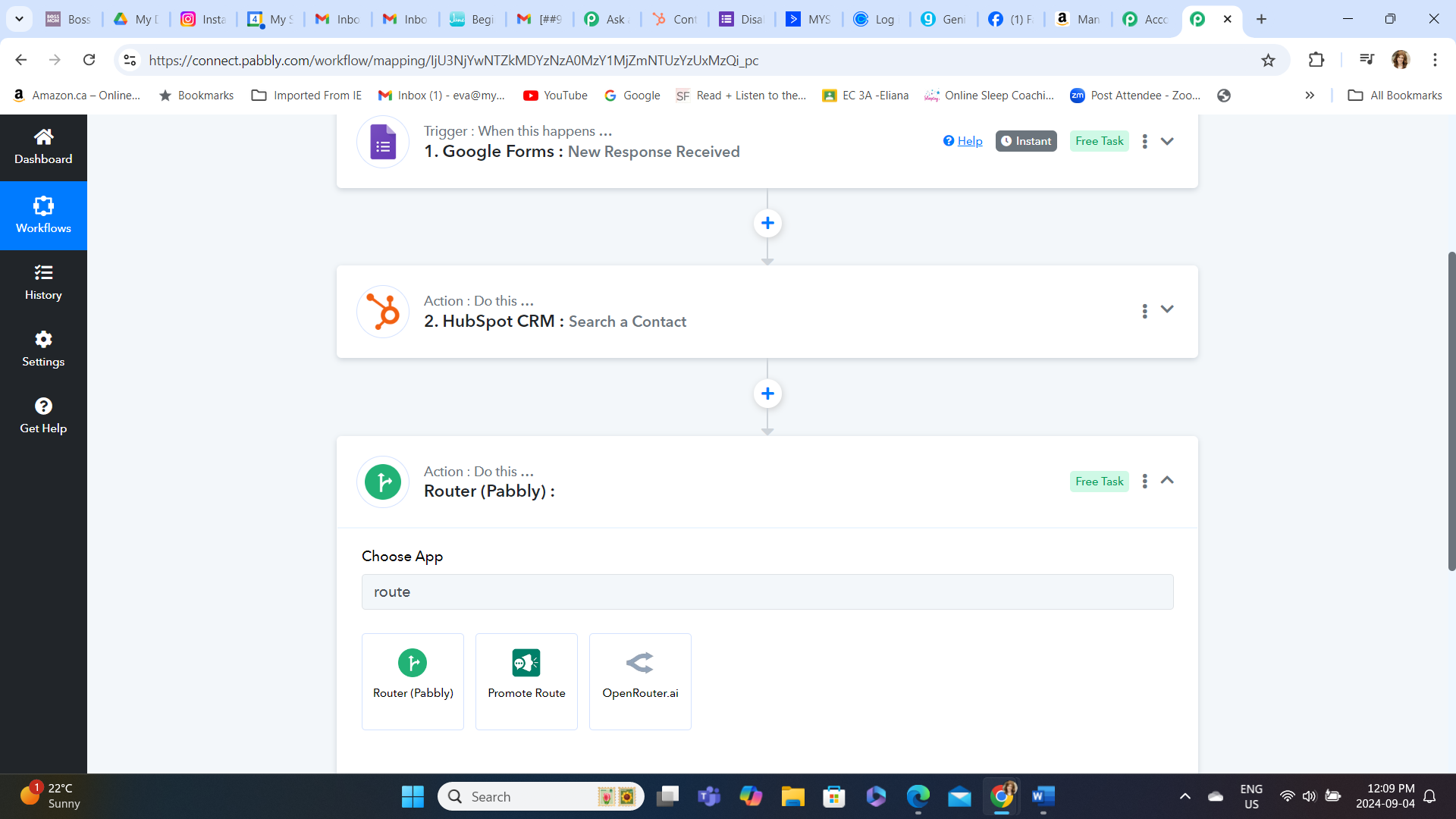Close the active Pabbly tab

(x=1227, y=19)
